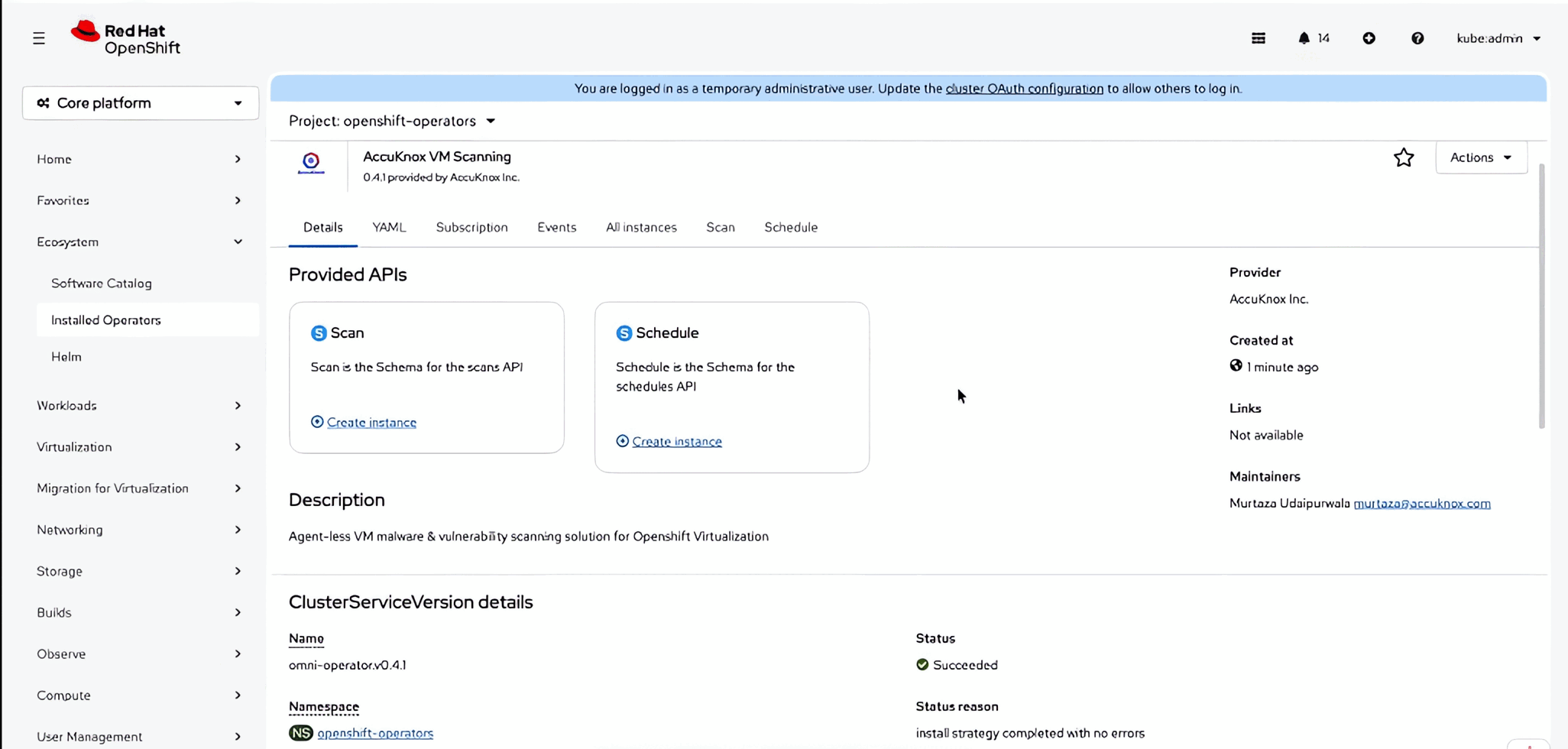Click the ClusterServiceVersion details heading
Screen dimensions: 1568x749
(411, 602)
